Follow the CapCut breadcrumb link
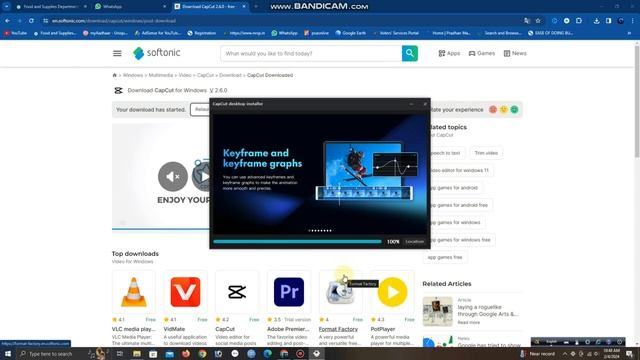The height and width of the screenshot is (360, 640). coord(205,75)
